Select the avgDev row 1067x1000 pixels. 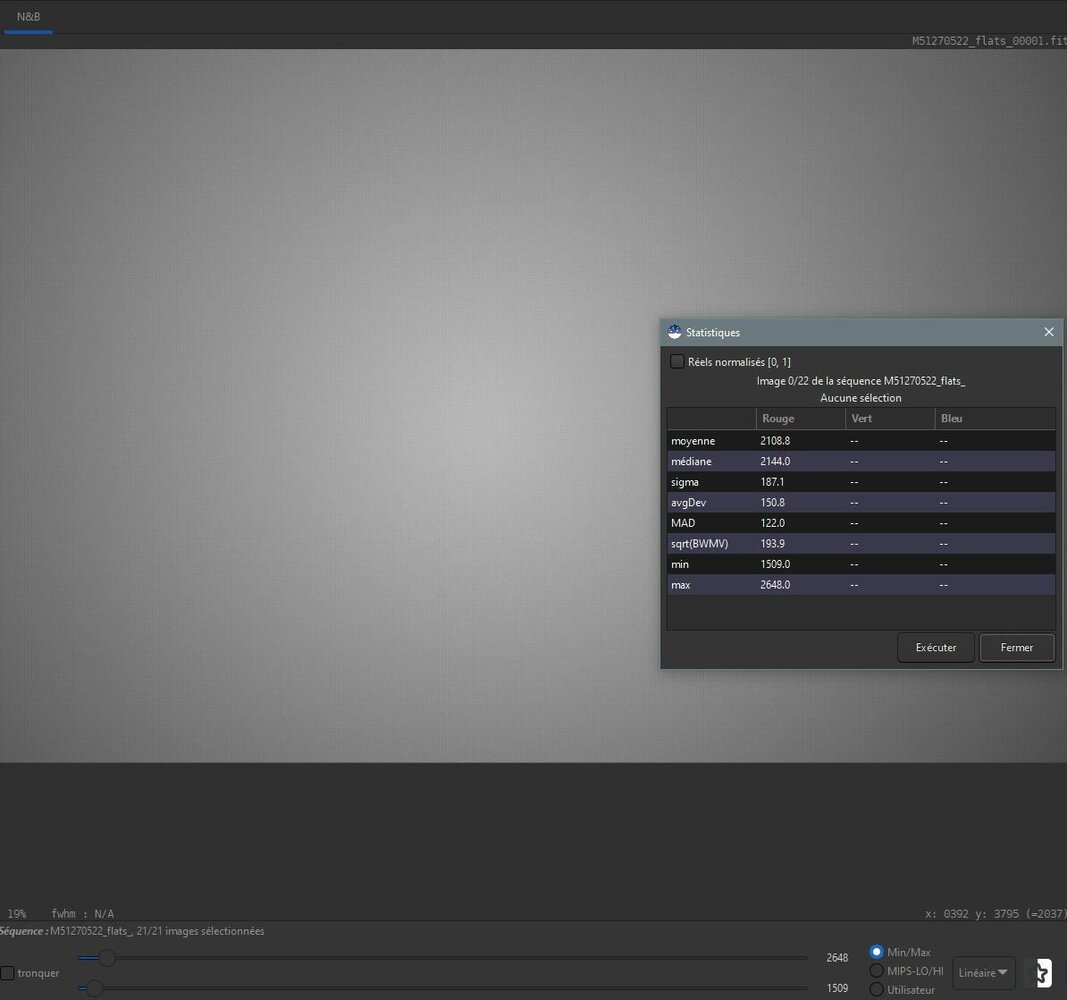(861, 503)
